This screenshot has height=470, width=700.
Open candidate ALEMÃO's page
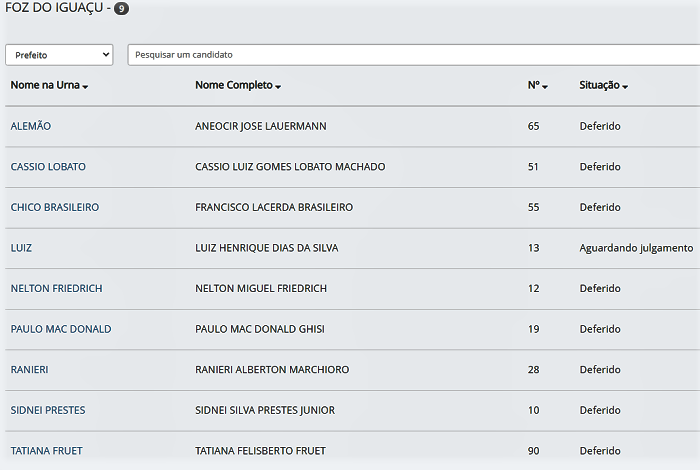[x=31, y=126]
